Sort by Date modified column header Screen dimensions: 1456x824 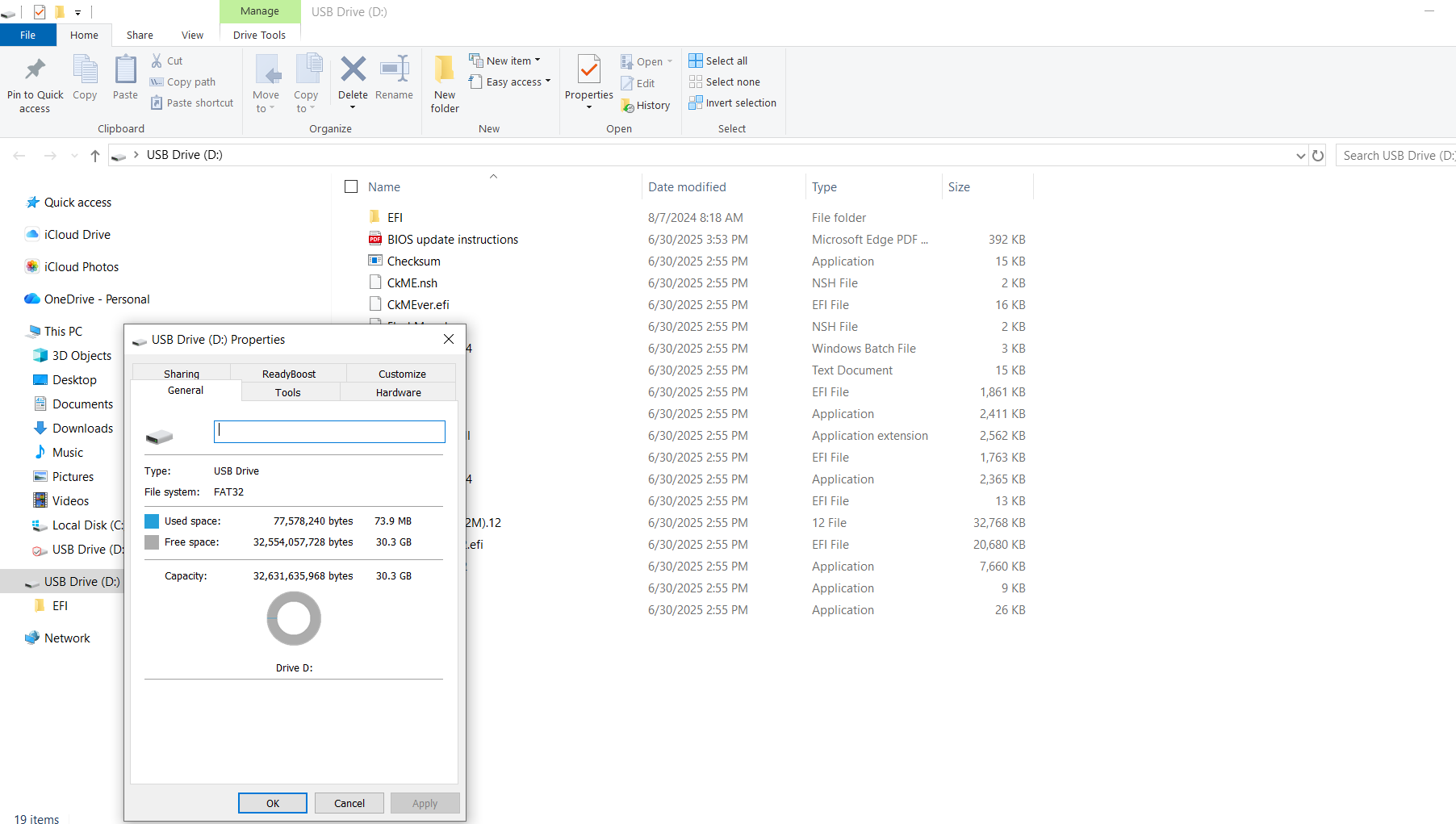(x=687, y=186)
